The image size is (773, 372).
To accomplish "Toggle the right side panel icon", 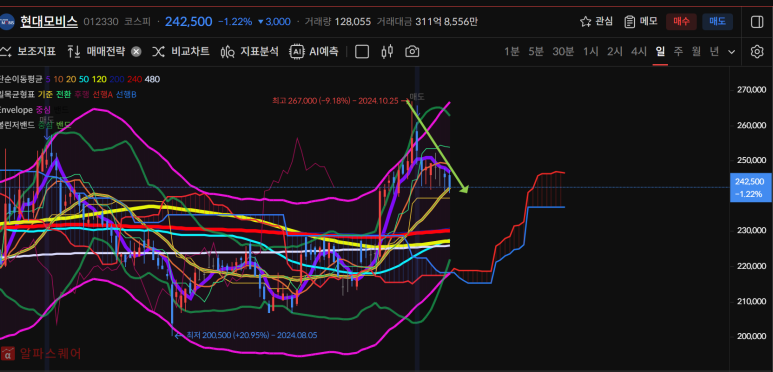I will 757,22.
